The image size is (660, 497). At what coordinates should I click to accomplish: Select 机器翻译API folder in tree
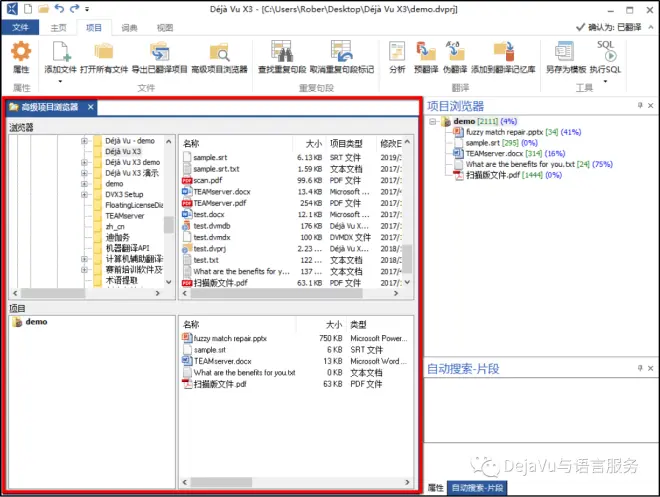click(x=127, y=248)
